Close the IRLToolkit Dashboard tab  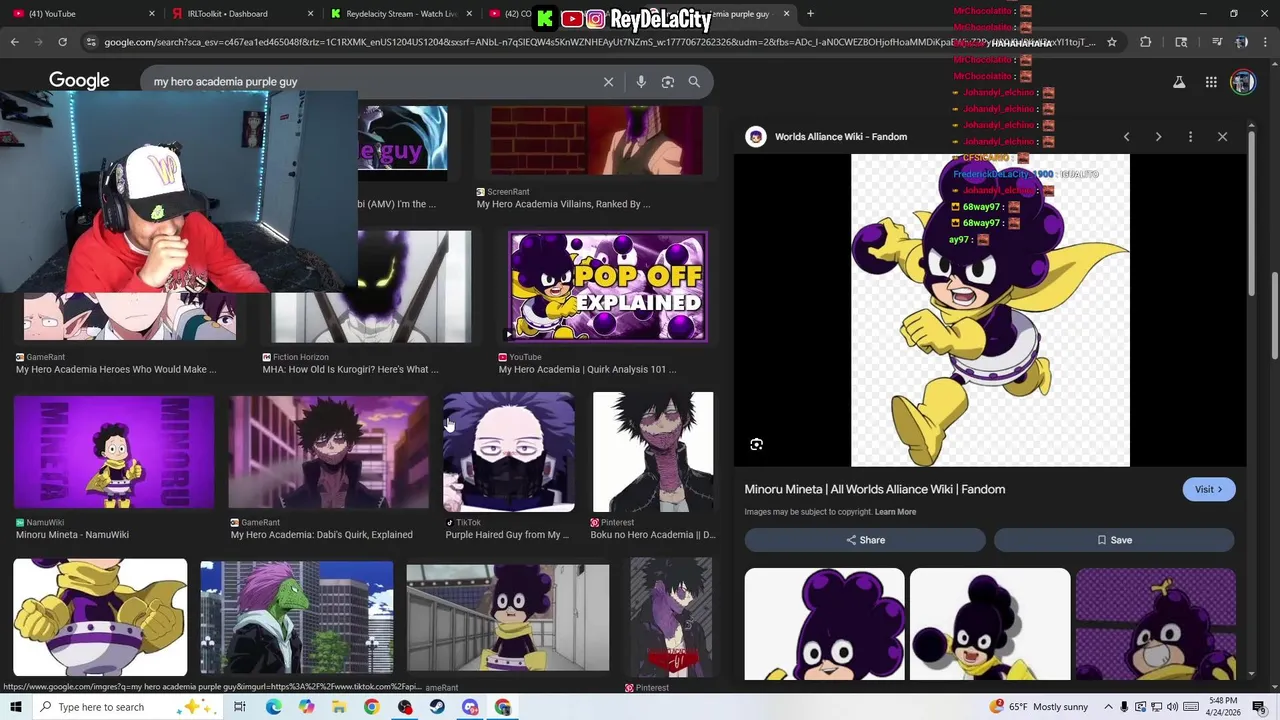click(311, 14)
